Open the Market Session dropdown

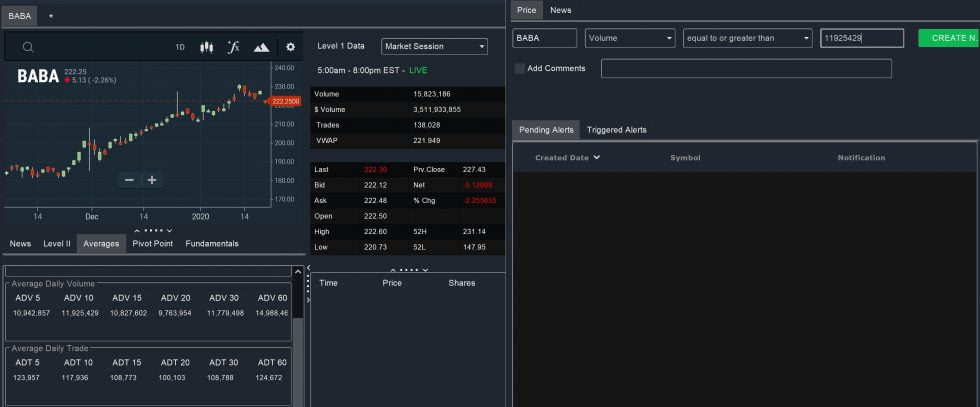pos(434,46)
